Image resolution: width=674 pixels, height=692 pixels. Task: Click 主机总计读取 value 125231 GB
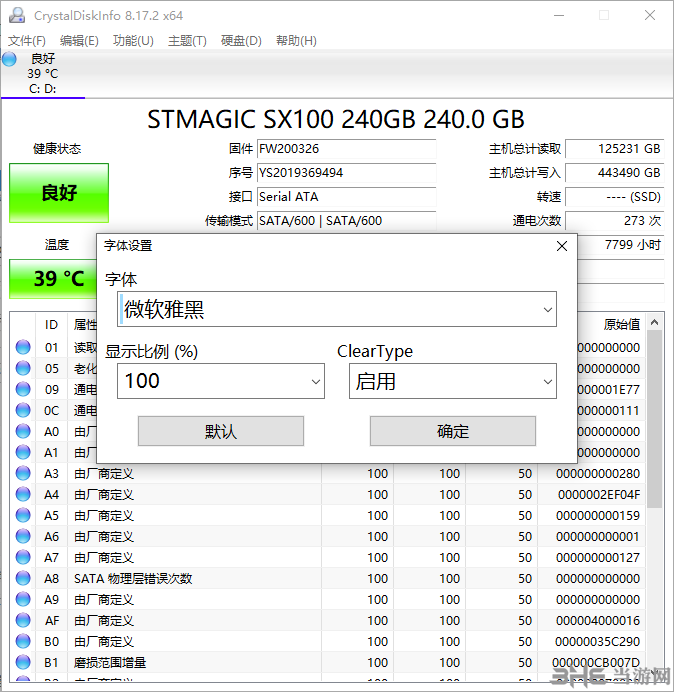[615, 149]
